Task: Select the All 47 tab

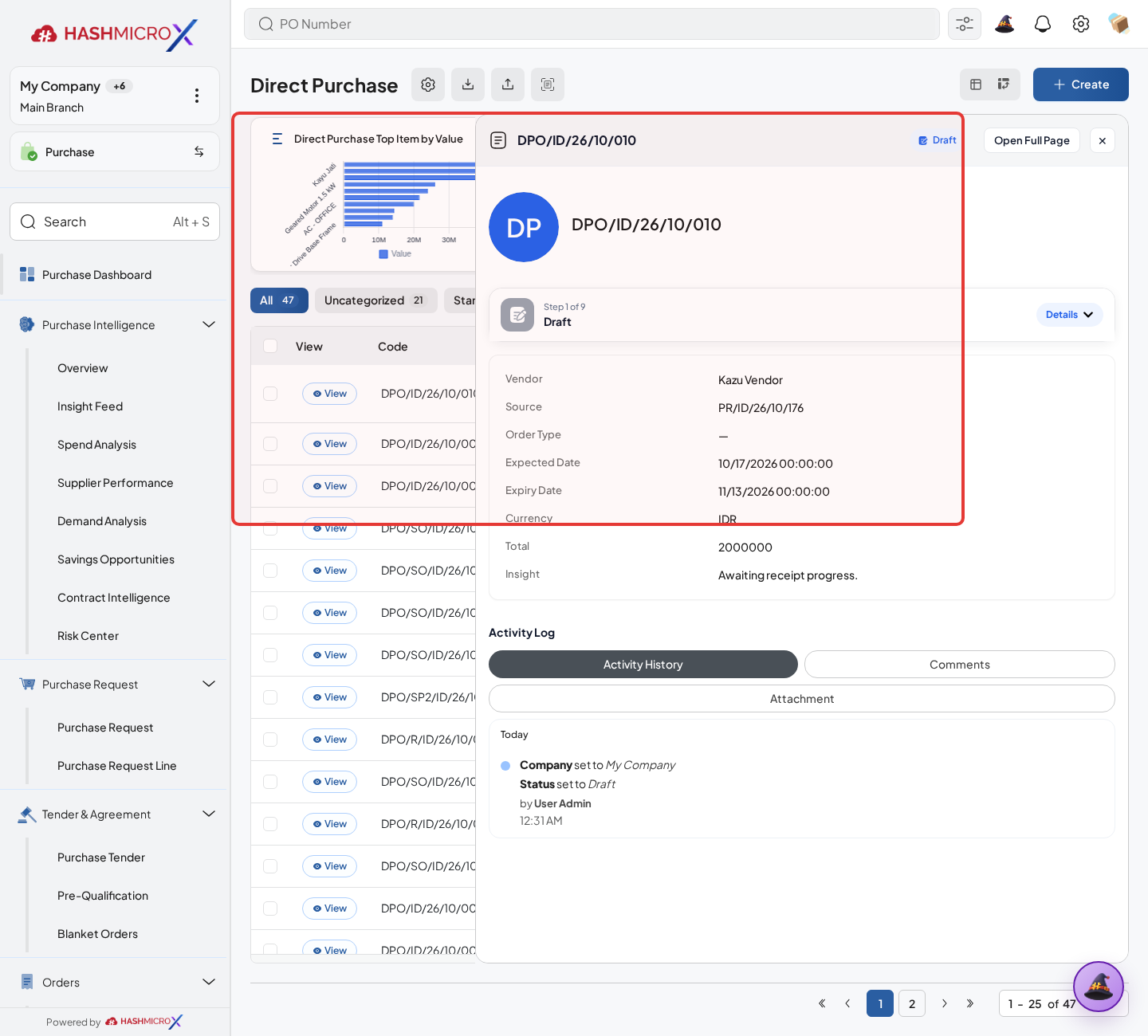Action: (x=279, y=300)
